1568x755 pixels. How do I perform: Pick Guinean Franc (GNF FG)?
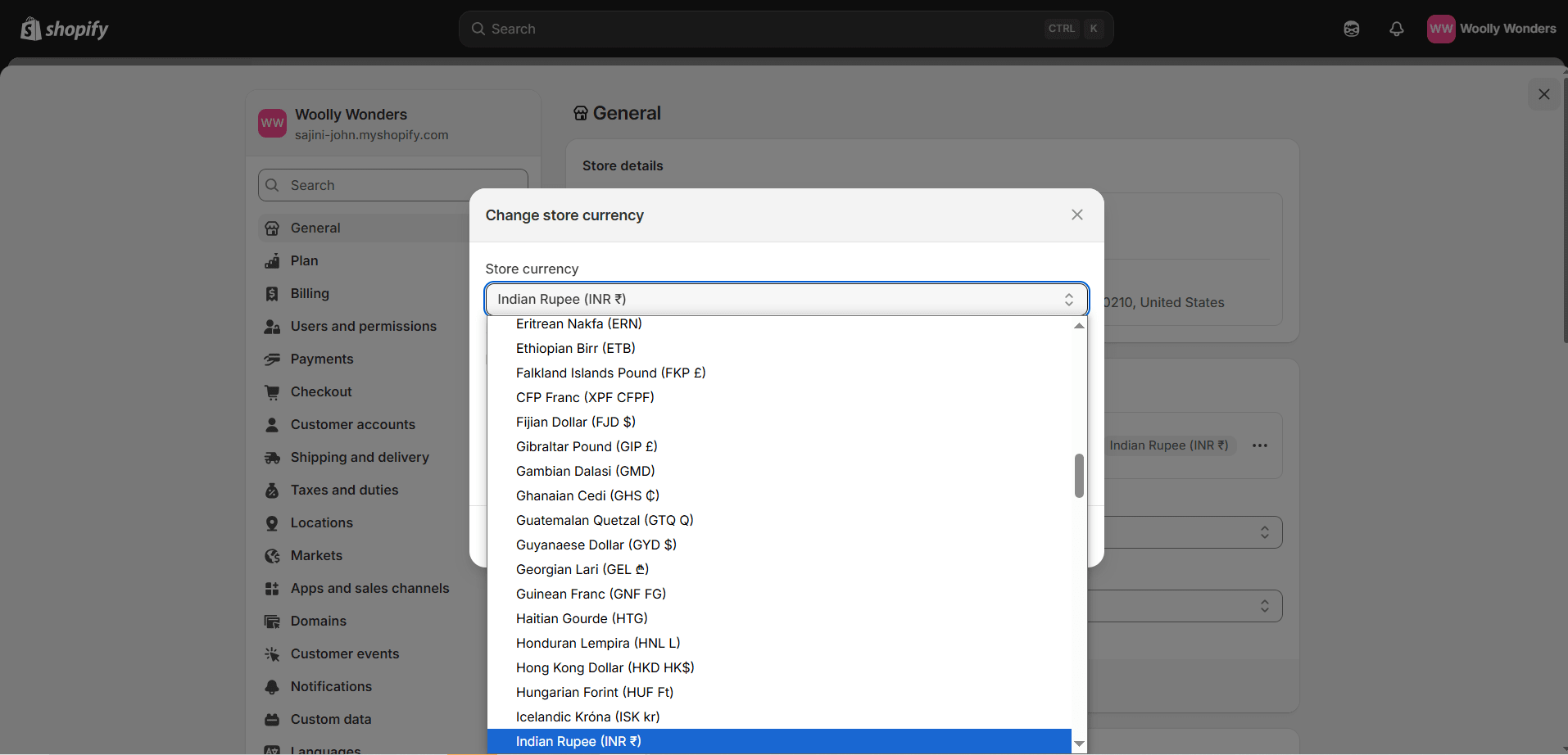pyautogui.click(x=779, y=595)
